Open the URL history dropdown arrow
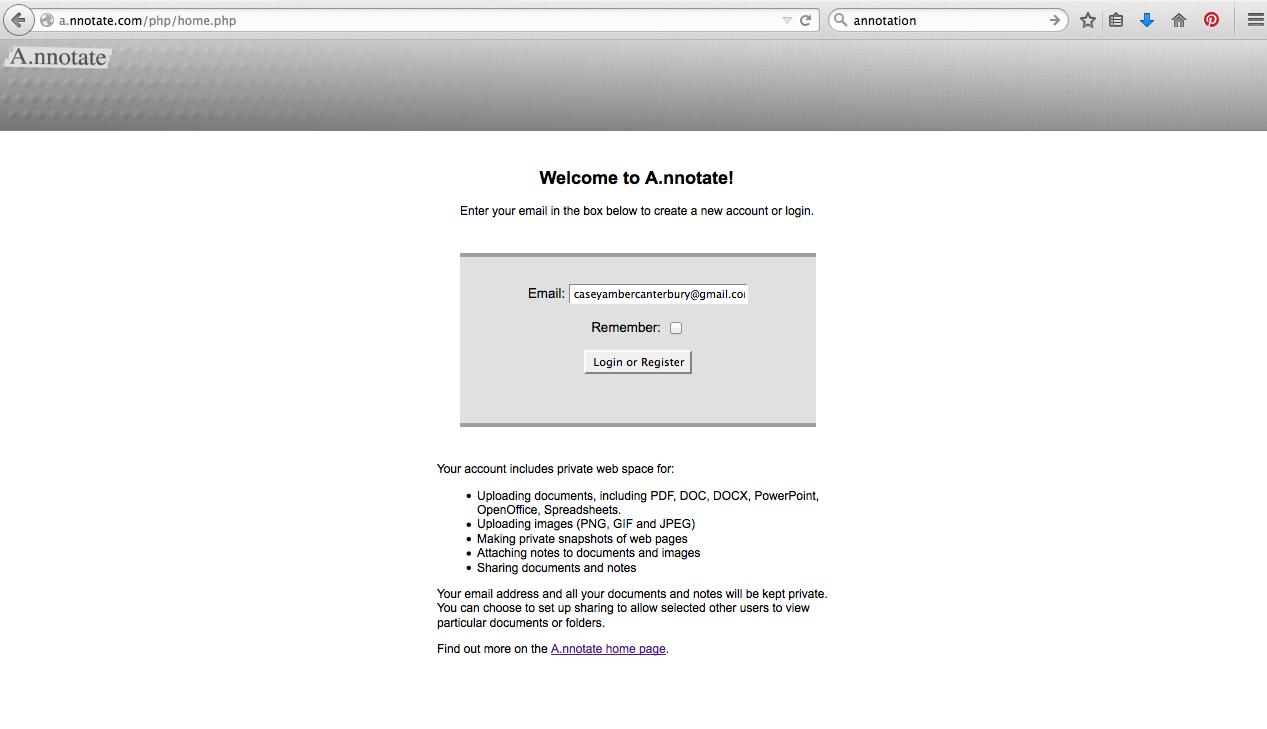Viewport: 1267px width, 729px height. pyautogui.click(x=787, y=20)
